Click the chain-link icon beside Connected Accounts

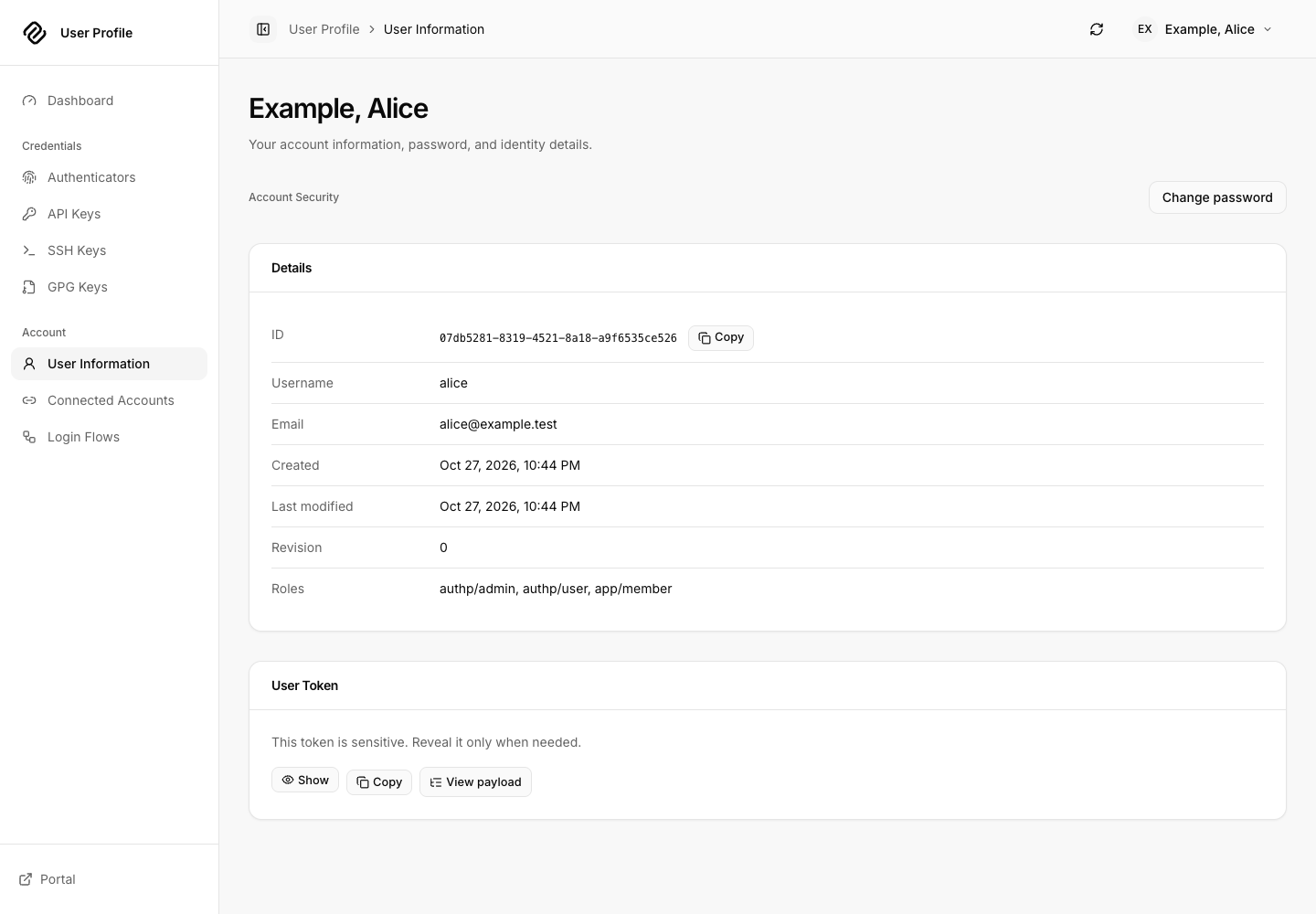point(29,400)
